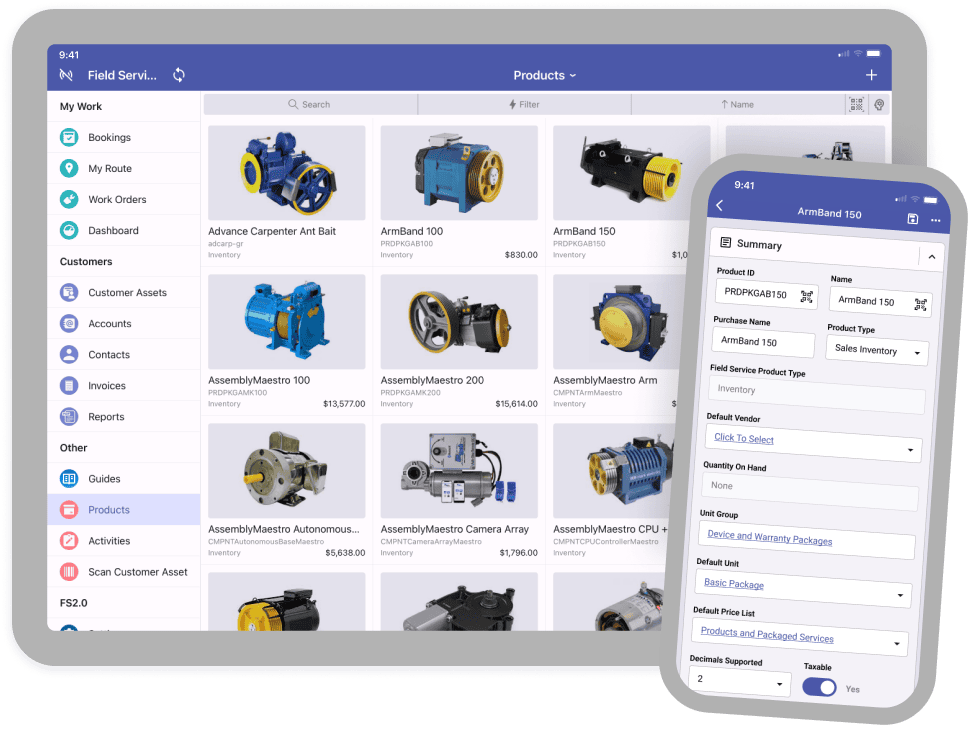This screenshot has height=729, width=972.
Task: Scan barcode for Product ID field
Action: [806, 297]
